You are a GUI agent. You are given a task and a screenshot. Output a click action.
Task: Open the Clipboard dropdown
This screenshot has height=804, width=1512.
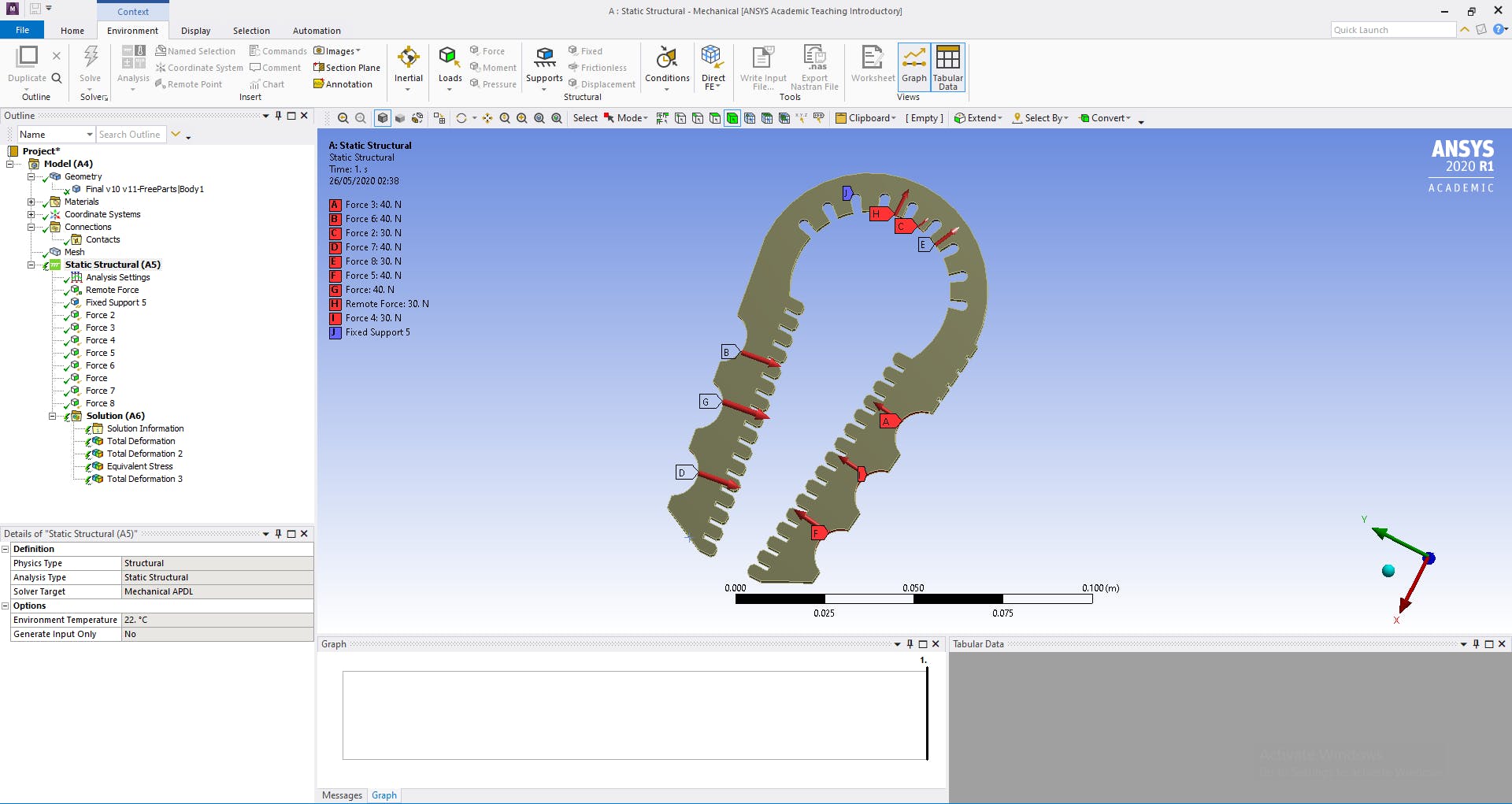(x=865, y=118)
